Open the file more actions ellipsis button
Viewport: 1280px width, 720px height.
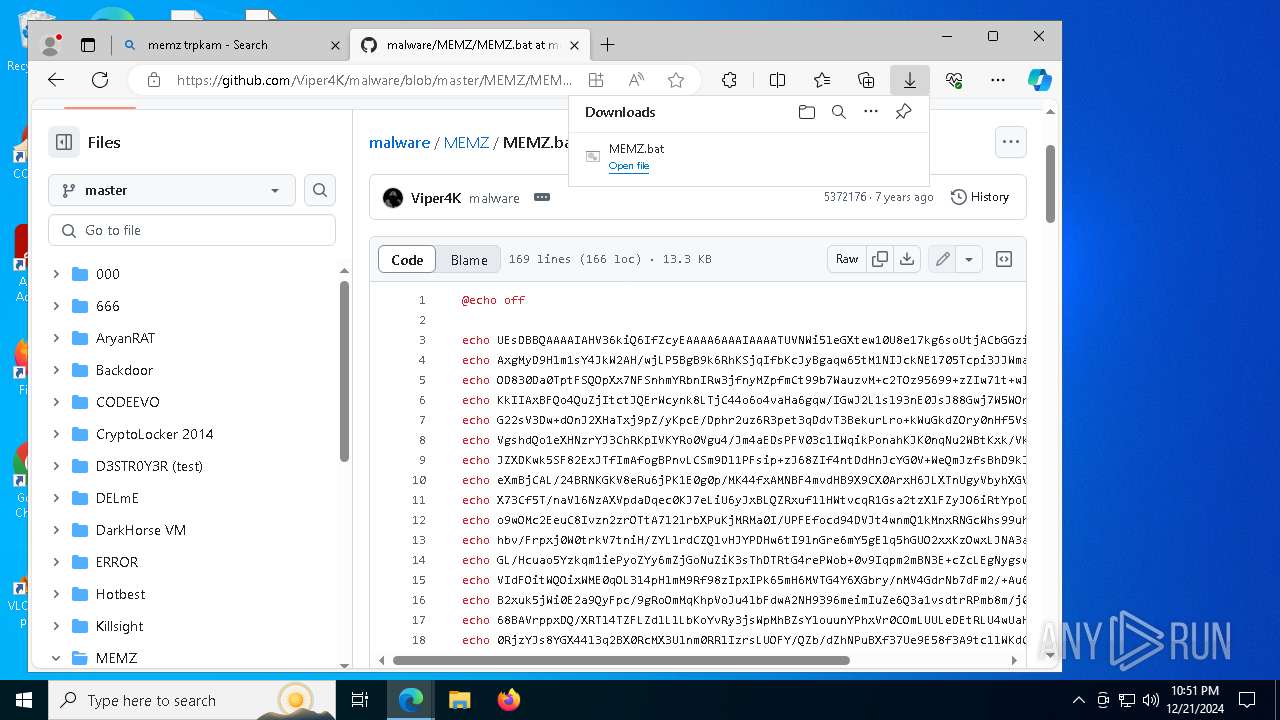point(1011,142)
